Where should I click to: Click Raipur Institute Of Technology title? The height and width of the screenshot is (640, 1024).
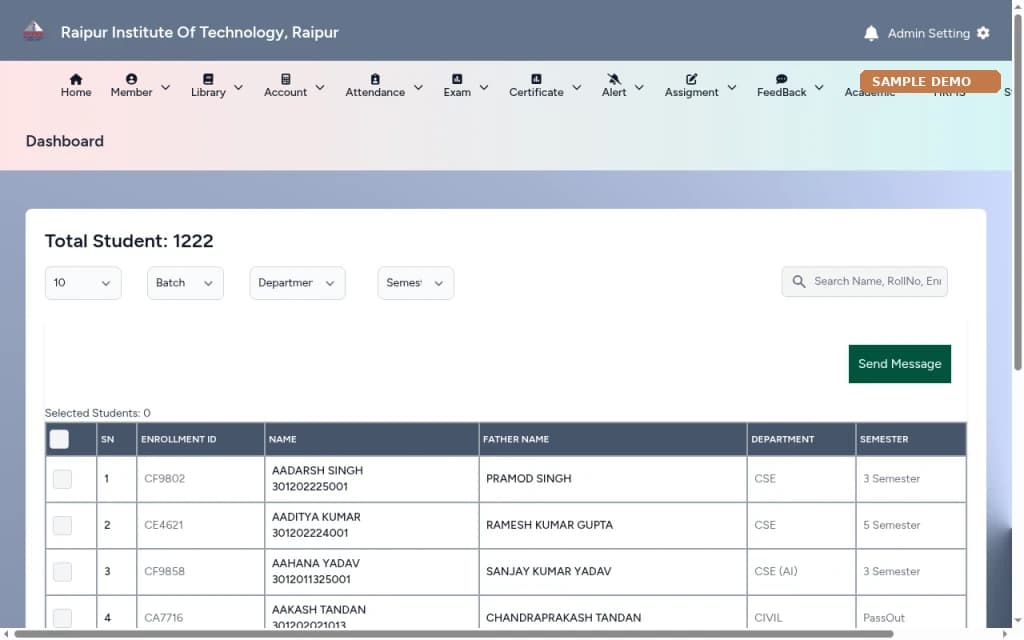tap(199, 33)
